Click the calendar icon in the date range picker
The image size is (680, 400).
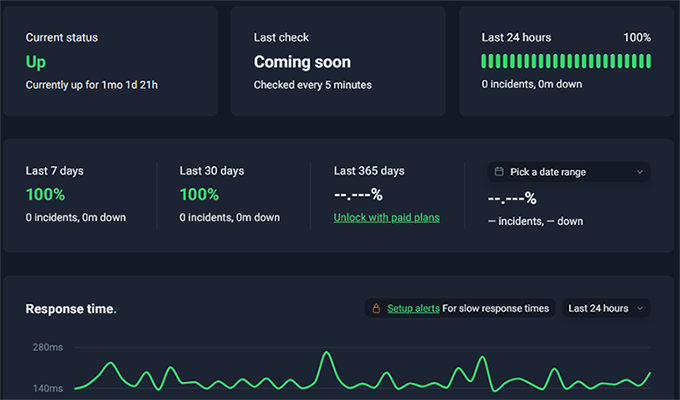click(498, 172)
